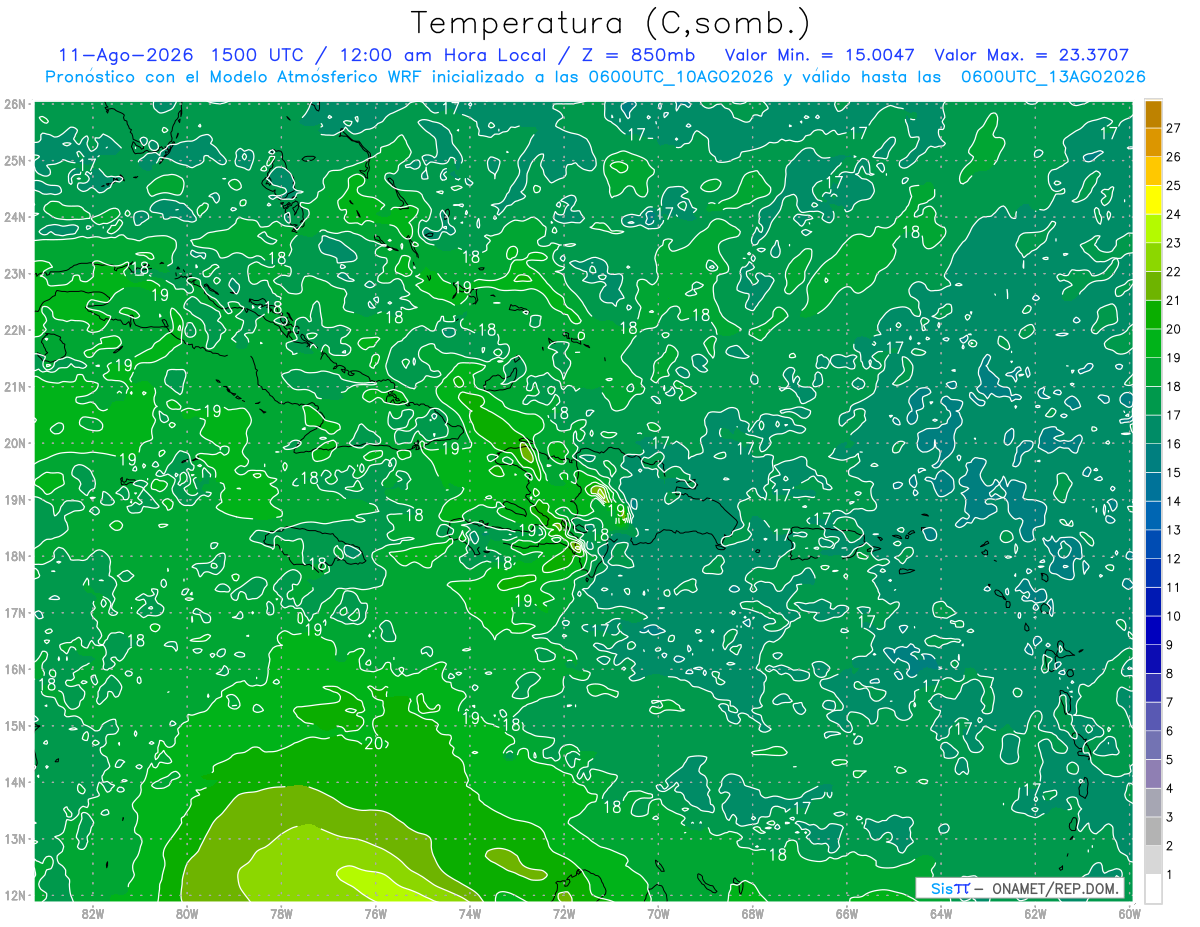Click the "ONAMET/REP.DOM." credit label
The image size is (1200, 927).
click(1057, 888)
